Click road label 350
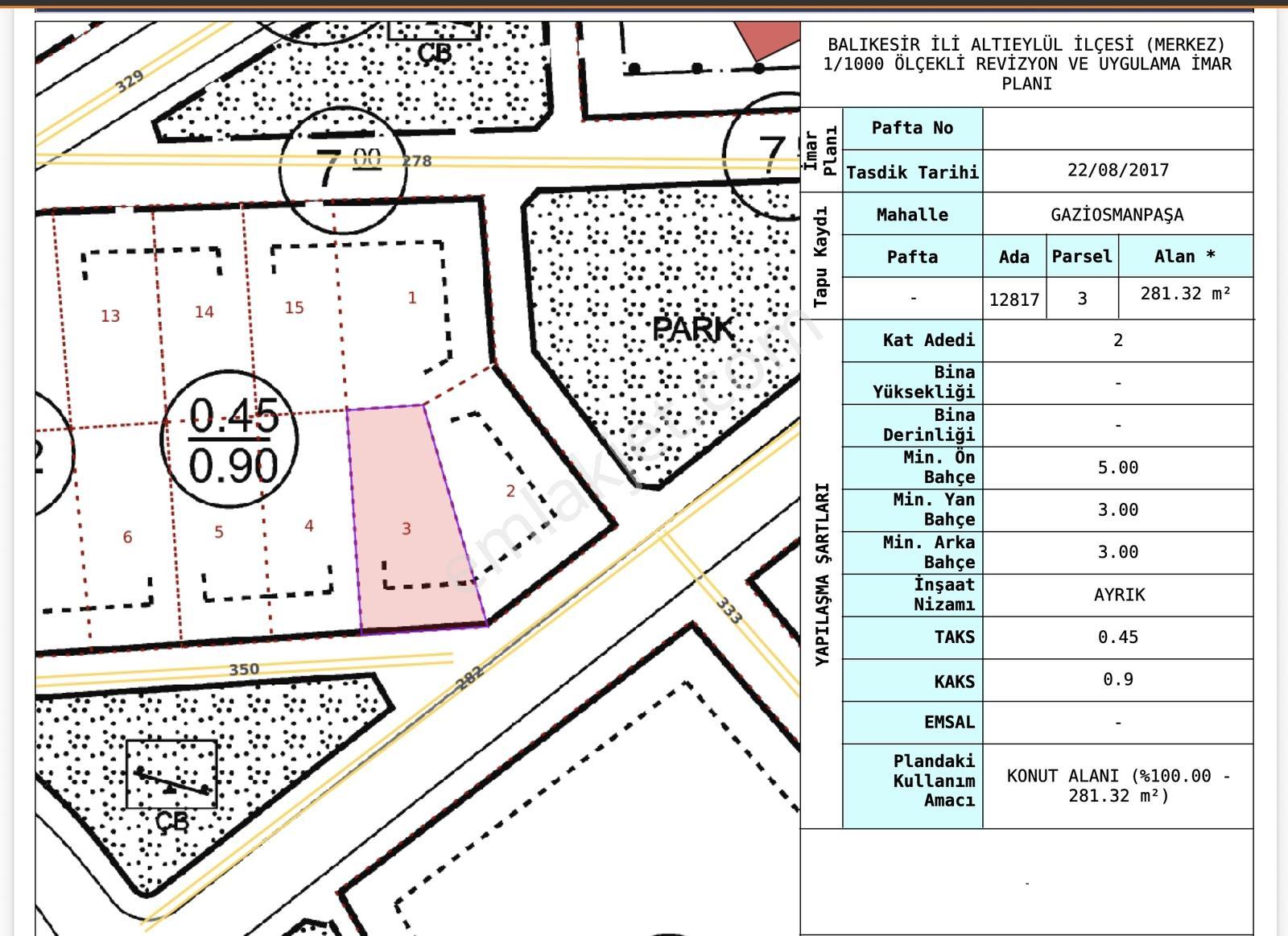This screenshot has height=936, width=1288. pyautogui.click(x=244, y=670)
